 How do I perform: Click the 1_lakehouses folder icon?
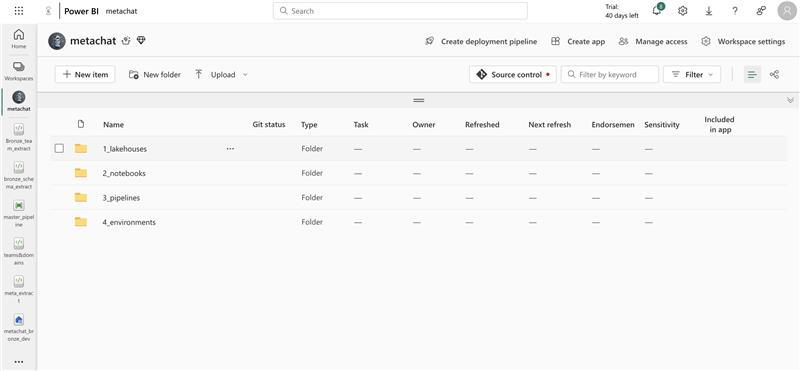click(81, 149)
